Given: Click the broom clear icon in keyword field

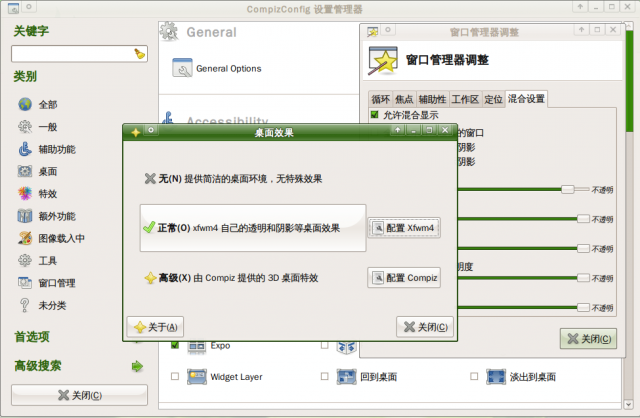Looking at the screenshot, I should [139, 53].
